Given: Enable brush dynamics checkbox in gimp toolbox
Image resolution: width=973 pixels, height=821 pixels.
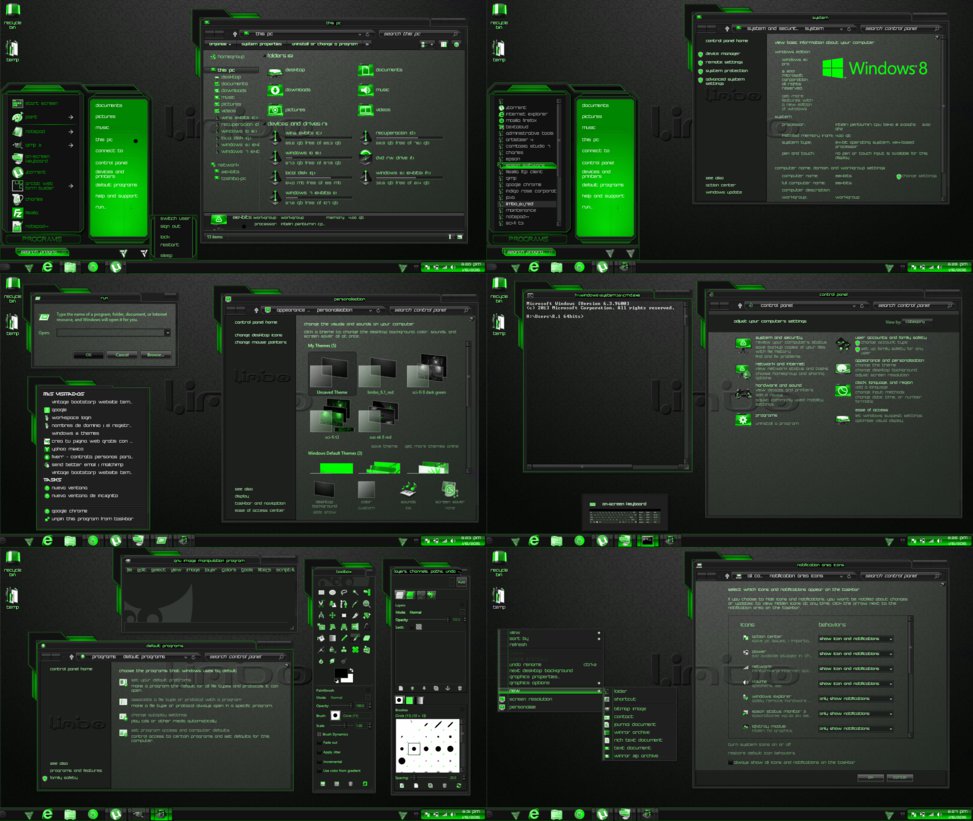Looking at the screenshot, I should pos(320,734).
